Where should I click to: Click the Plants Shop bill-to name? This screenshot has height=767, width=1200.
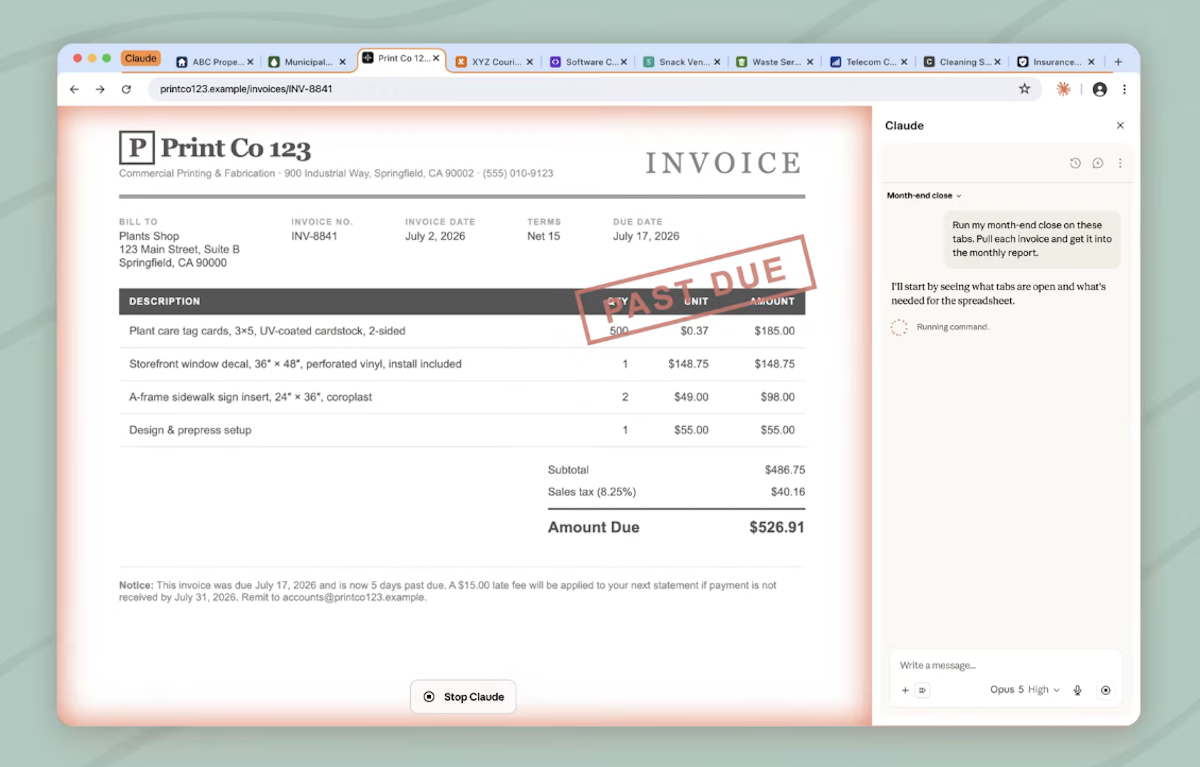[149, 237]
